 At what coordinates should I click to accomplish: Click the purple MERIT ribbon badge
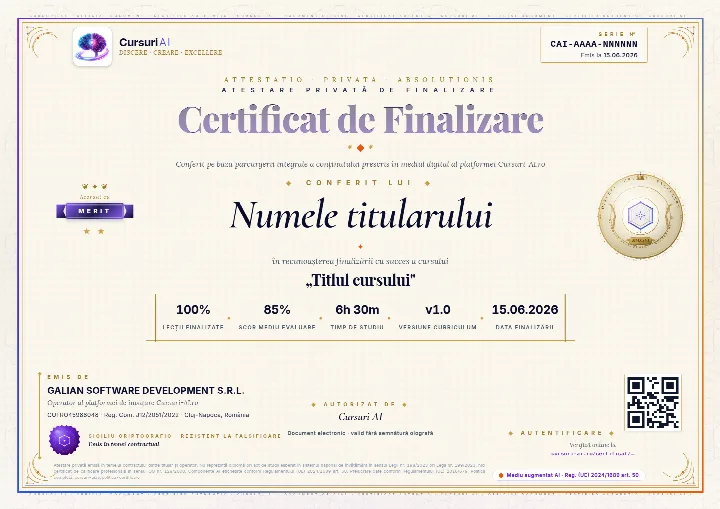pos(95,211)
